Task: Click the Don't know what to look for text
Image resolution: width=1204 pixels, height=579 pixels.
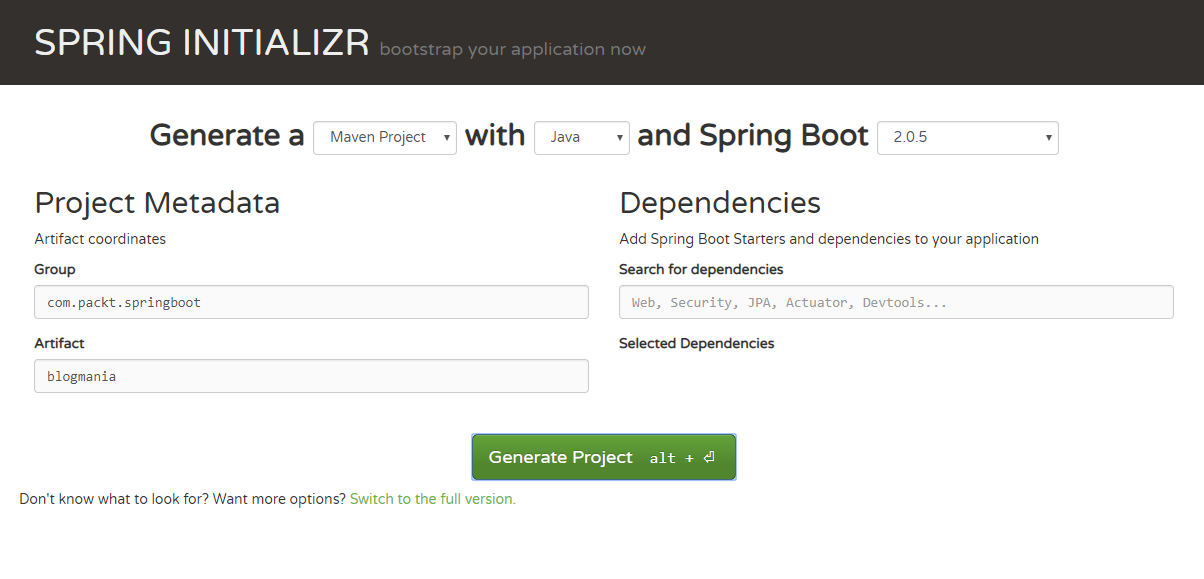Action: tap(182, 499)
